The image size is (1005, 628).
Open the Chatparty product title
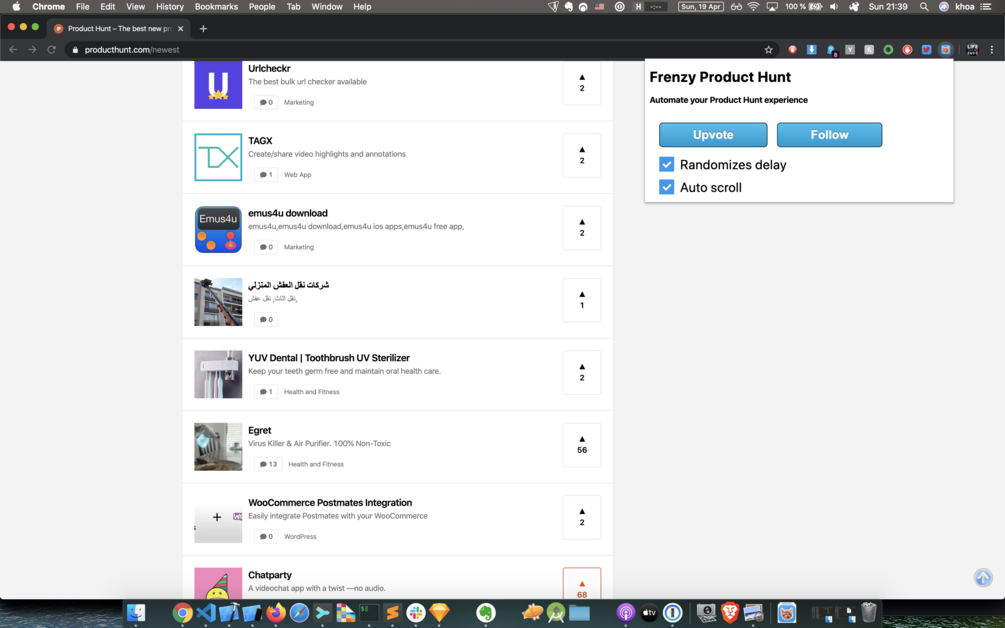click(270, 575)
